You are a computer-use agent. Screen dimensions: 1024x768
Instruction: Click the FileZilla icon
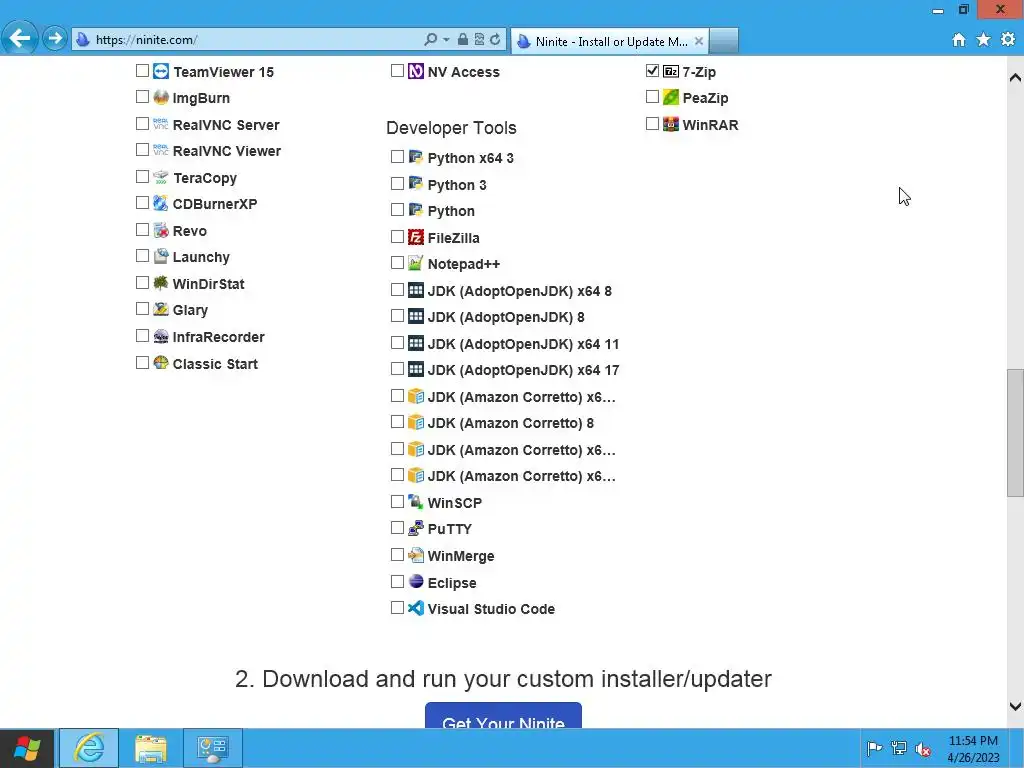point(416,237)
